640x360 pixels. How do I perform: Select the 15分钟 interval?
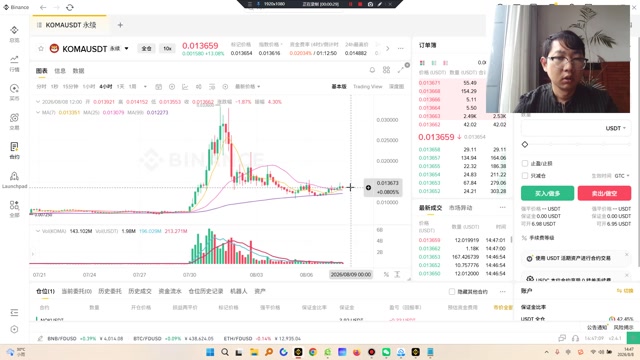71,87
